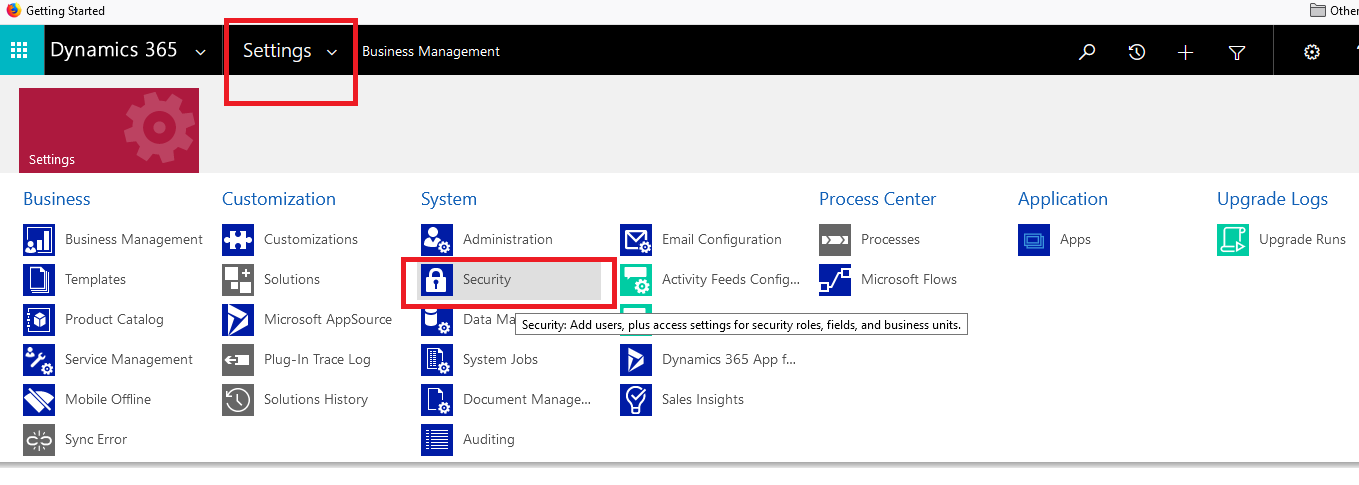Open Product Catalog link
Viewport: 1359px width, 485px height.
pyautogui.click(x=114, y=320)
